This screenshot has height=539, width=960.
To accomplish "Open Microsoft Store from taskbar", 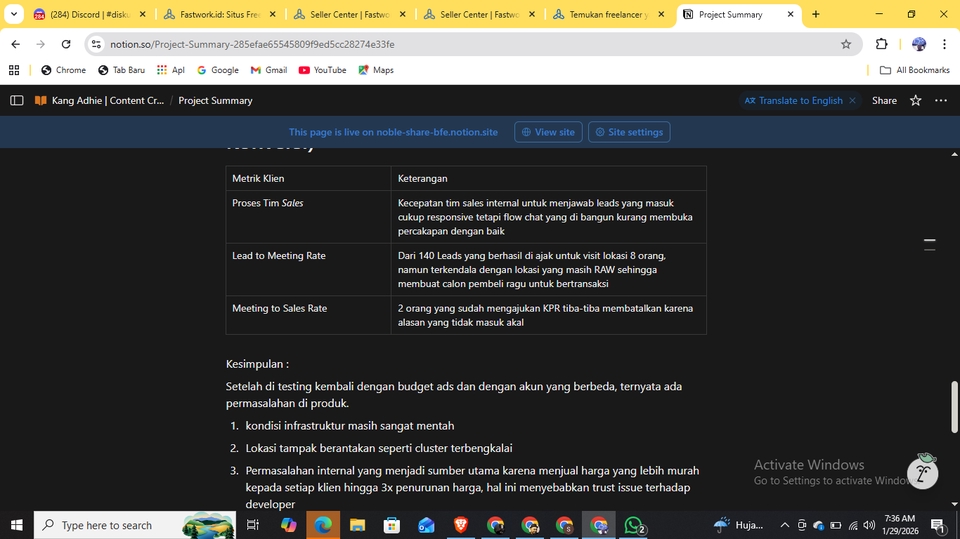I will (x=391, y=525).
